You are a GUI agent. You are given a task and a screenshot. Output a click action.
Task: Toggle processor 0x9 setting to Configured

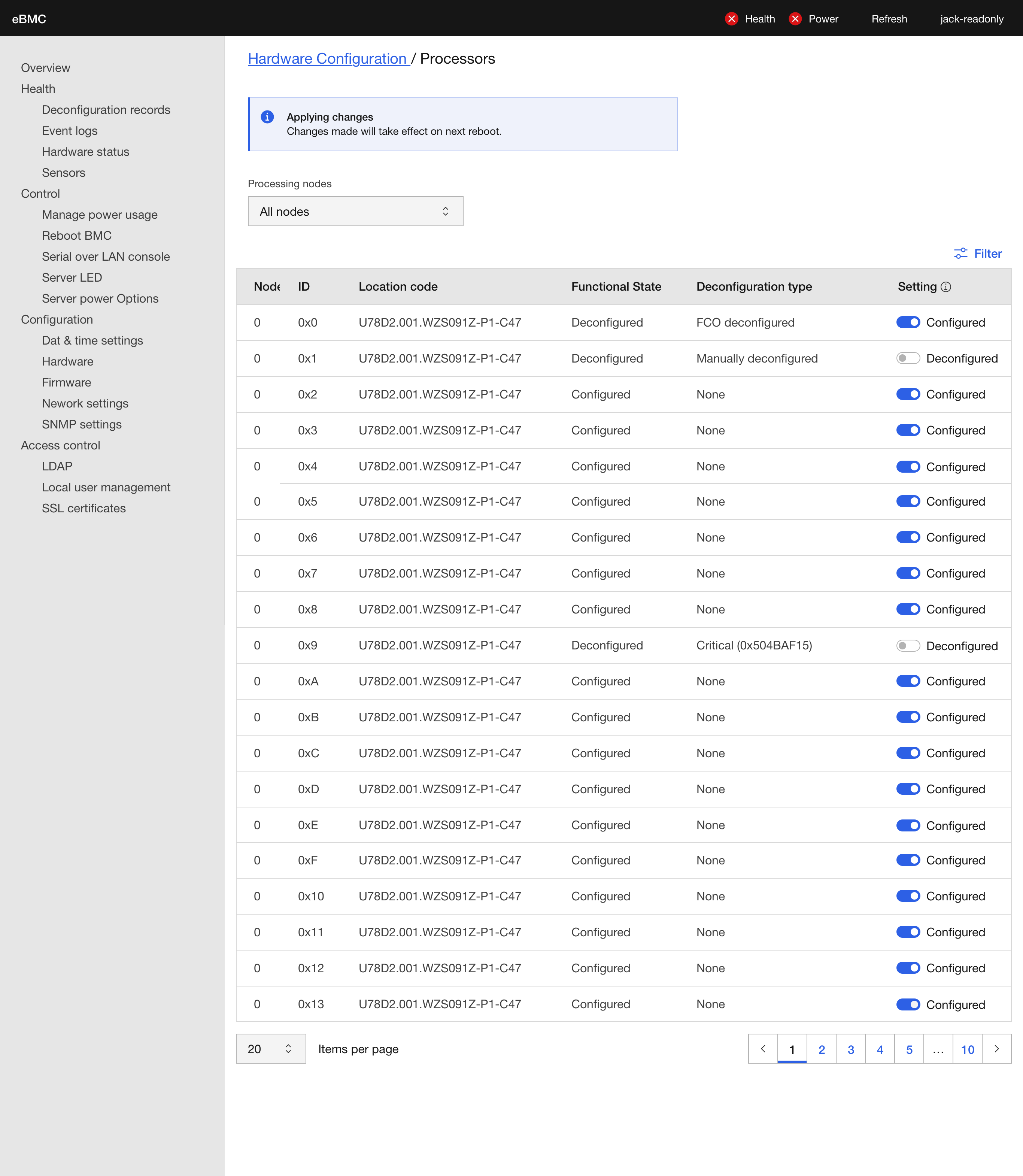(x=908, y=645)
